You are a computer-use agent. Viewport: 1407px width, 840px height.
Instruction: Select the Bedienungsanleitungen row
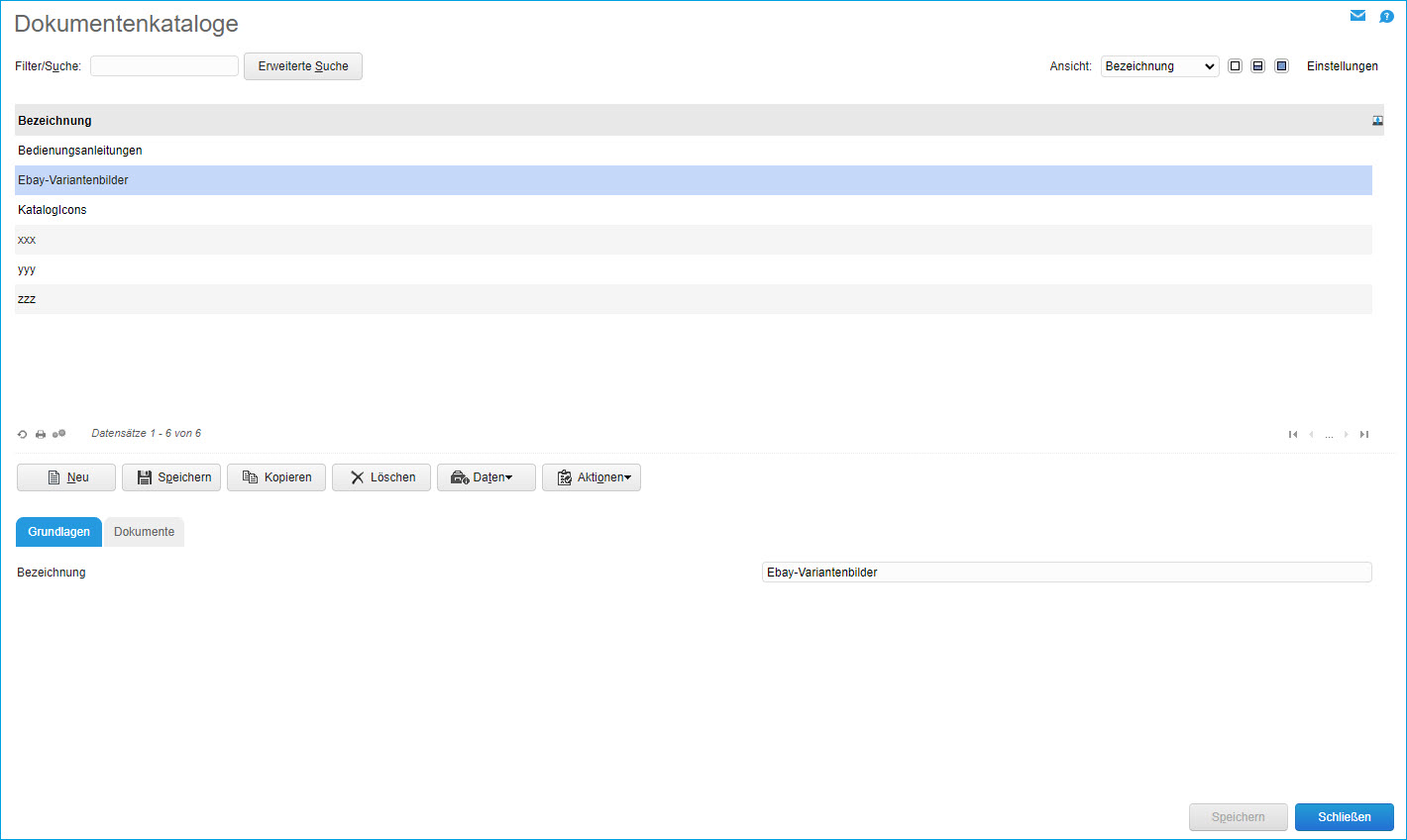694,151
